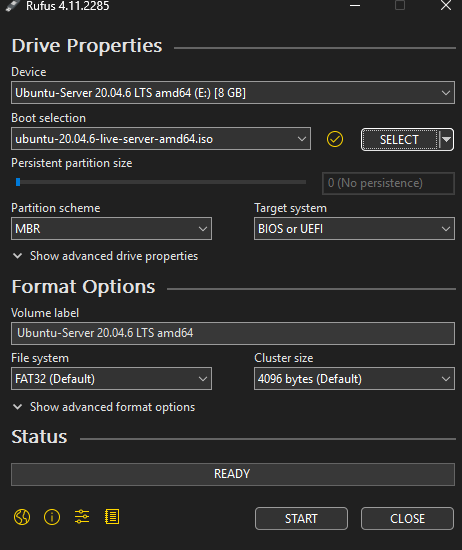Click the Boot selection label

pyautogui.click(x=48, y=118)
